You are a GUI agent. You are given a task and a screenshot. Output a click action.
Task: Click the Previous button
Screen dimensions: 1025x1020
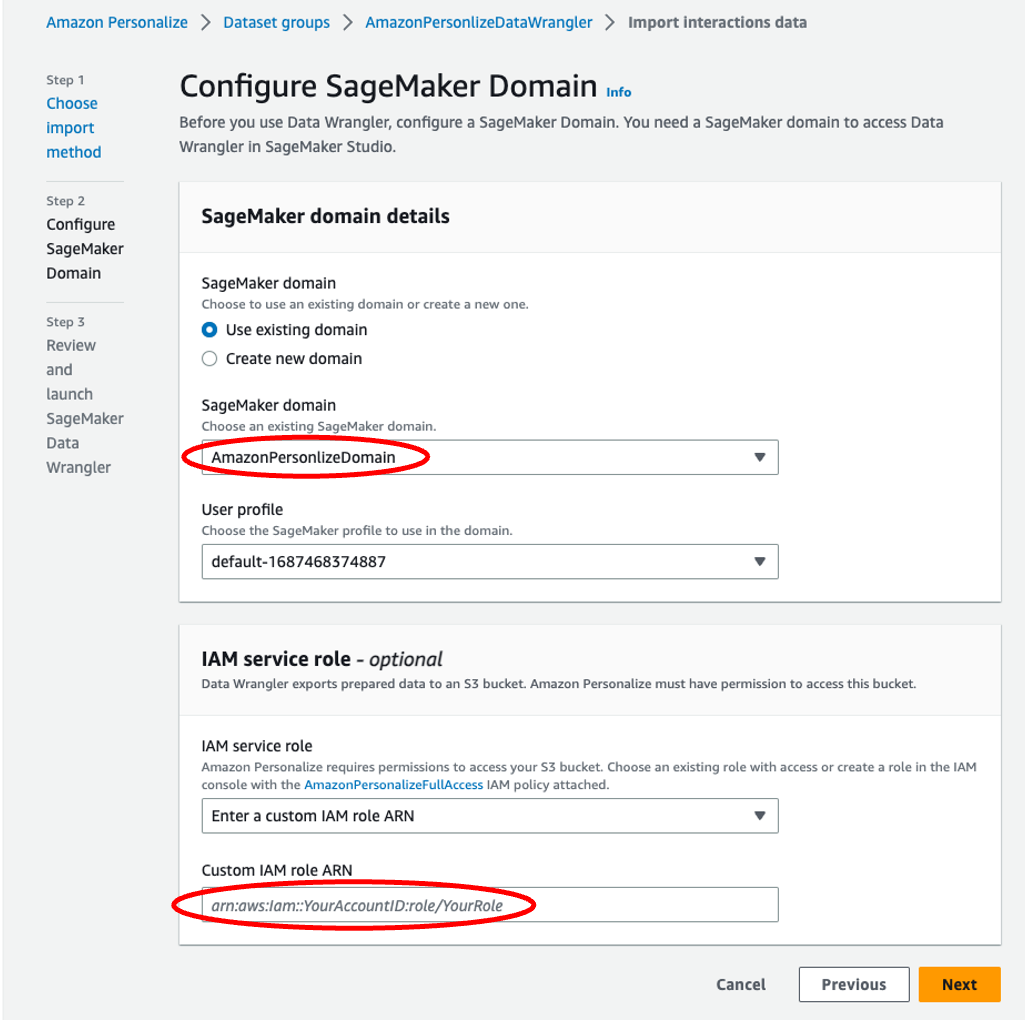[x=854, y=984]
